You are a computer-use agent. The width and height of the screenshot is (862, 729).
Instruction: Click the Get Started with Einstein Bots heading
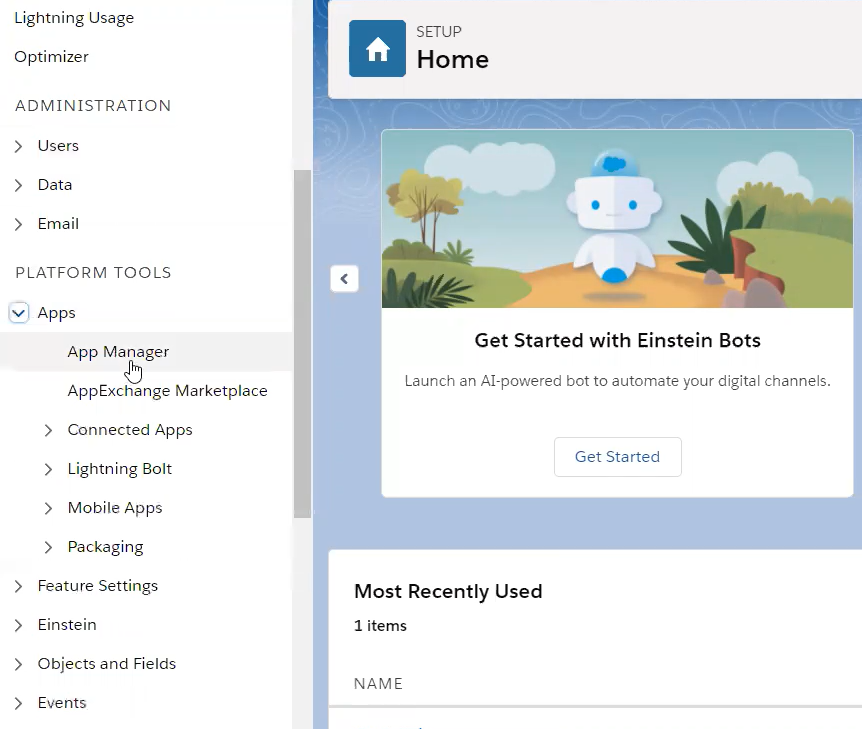coord(617,341)
